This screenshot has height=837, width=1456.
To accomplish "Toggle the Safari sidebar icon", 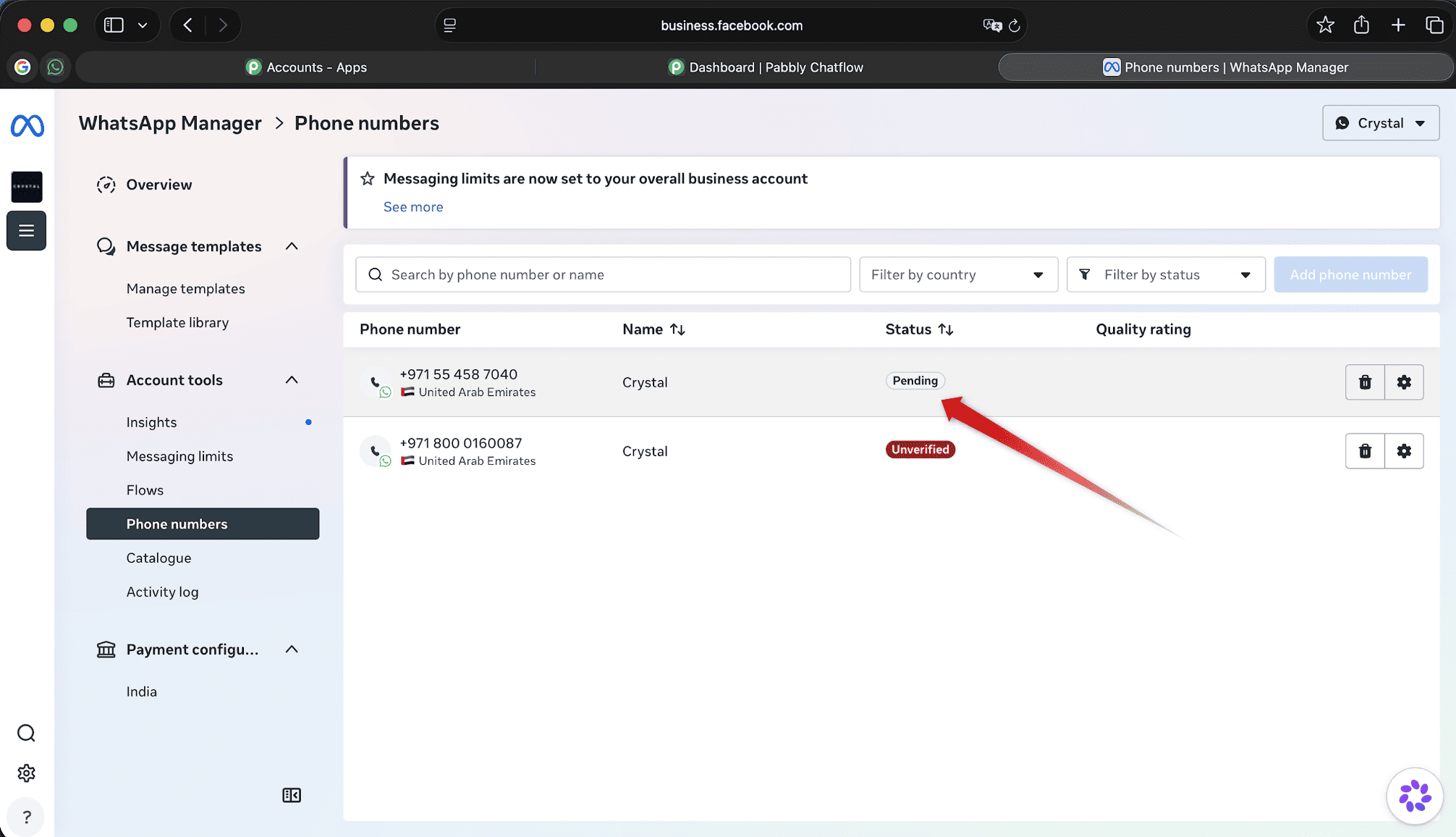I will pos(114,25).
